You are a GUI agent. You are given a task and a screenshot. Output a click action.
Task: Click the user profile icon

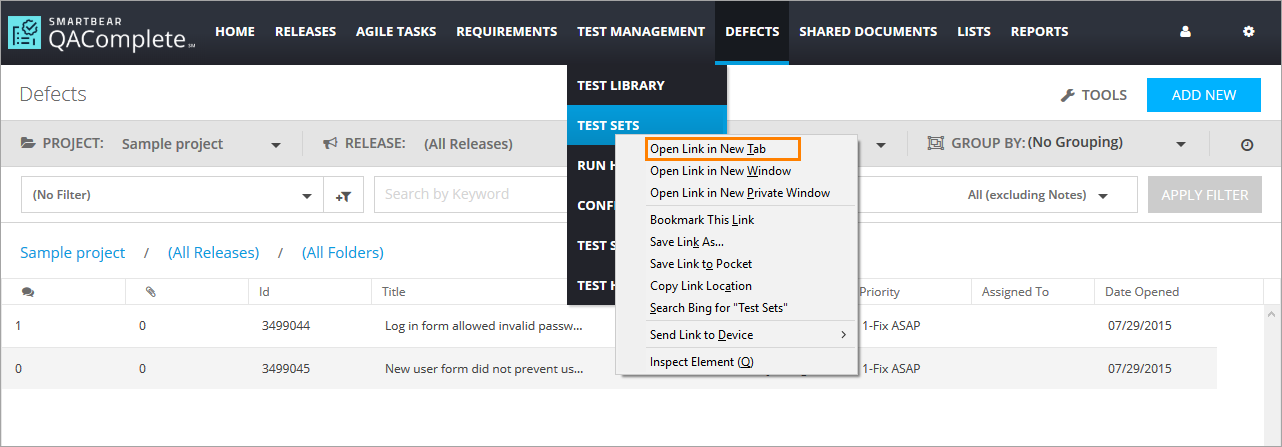(x=1186, y=32)
